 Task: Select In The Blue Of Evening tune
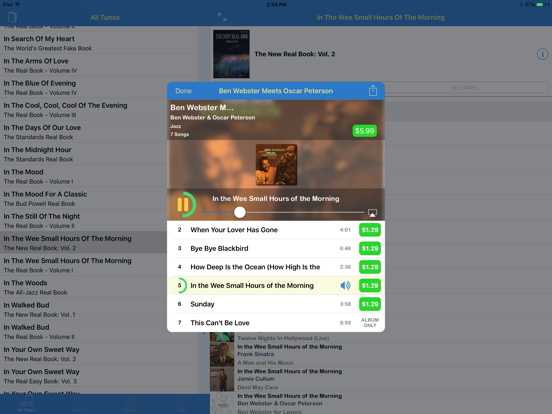[x=99, y=88]
